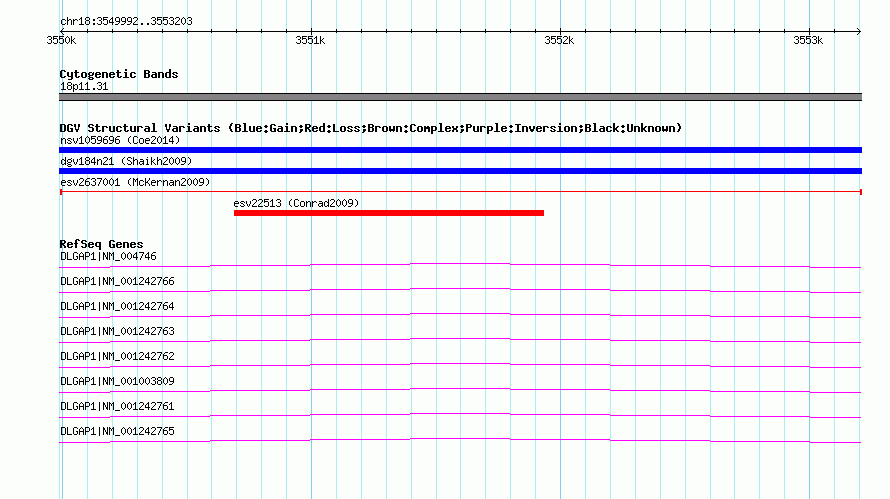Image resolution: width=890 pixels, height=499 pixels.
Task: Click the 3550k ruler tick label
Action: pyautogui.click(x=61, y=40)
